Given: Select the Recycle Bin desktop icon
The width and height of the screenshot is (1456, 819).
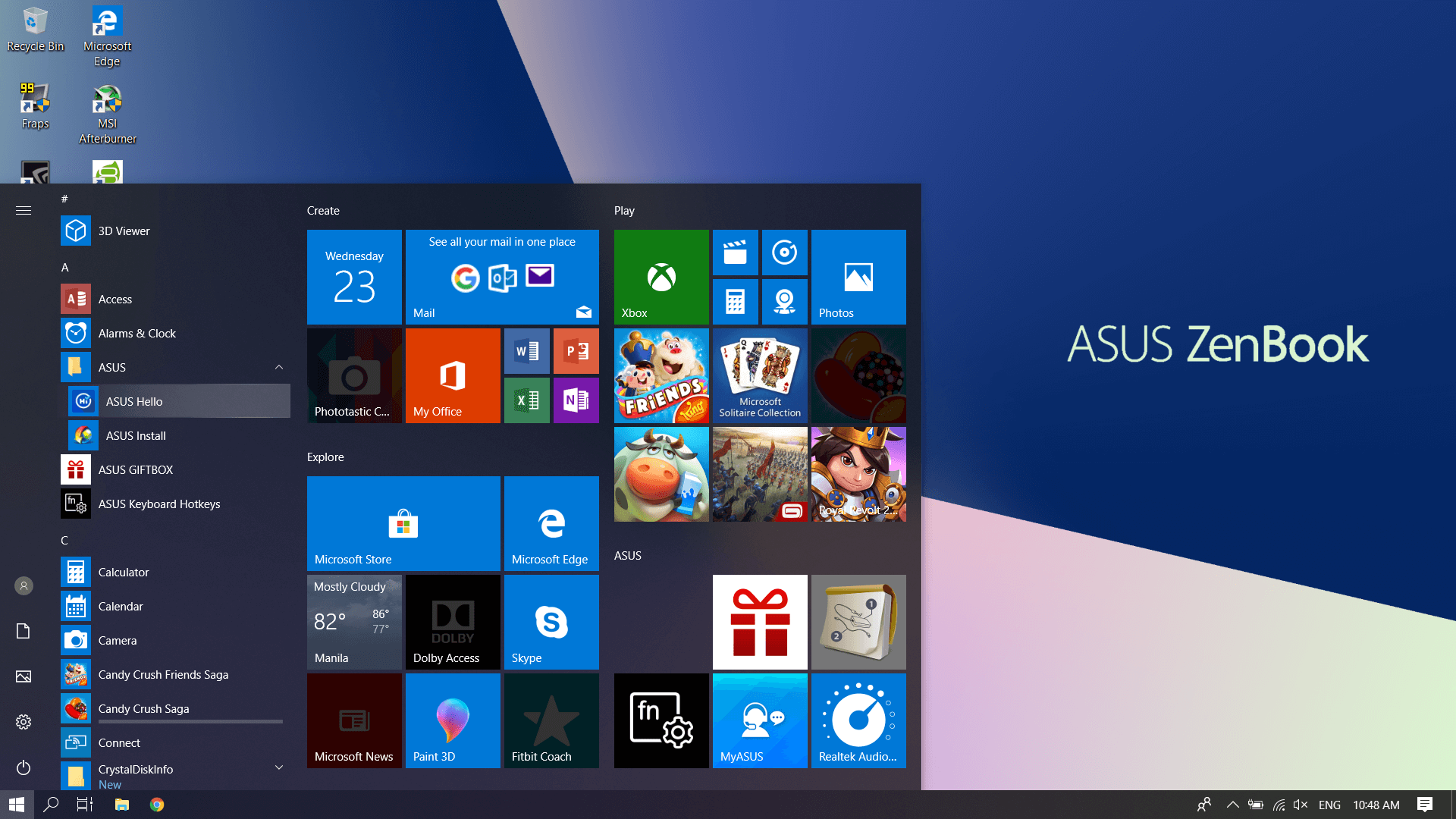Looking at the screenshot, I should (35, 30).
